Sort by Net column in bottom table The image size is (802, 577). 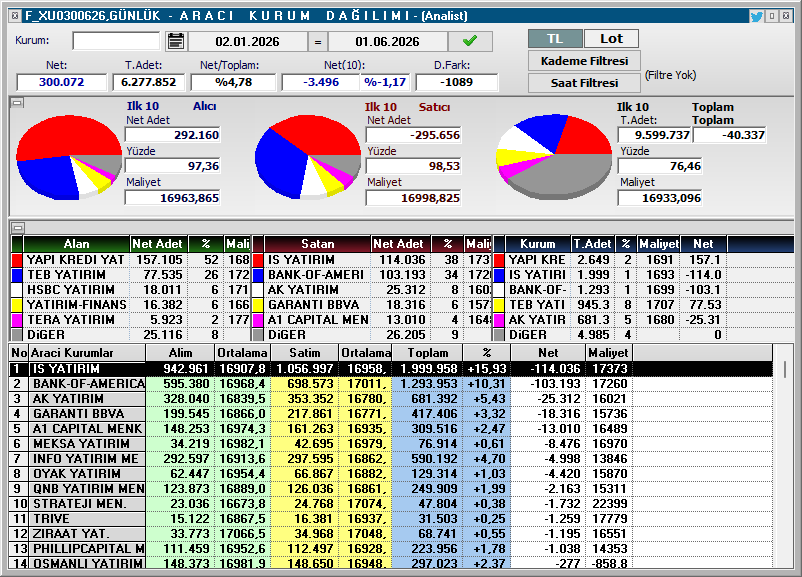(x=548, y=353)
